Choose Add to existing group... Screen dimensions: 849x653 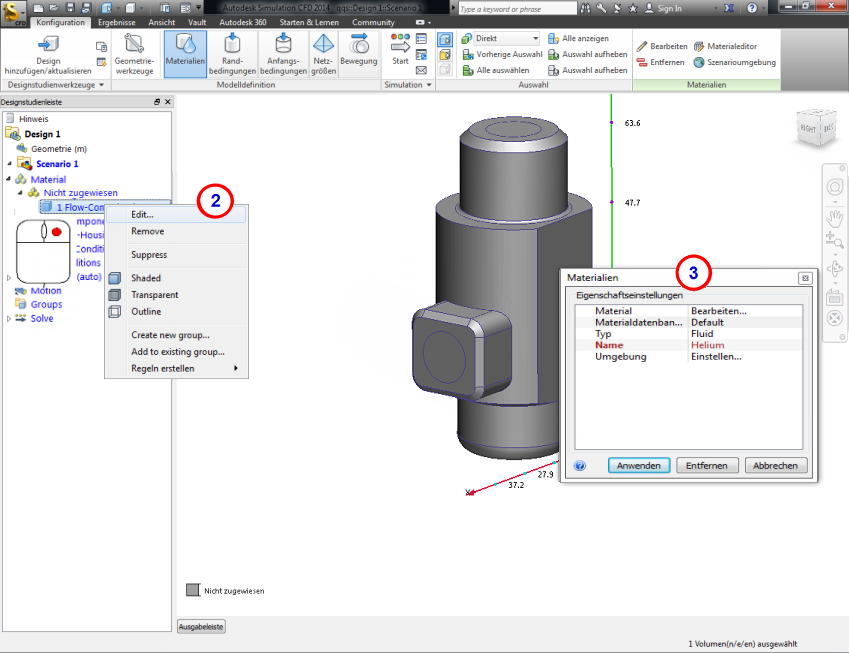click(x=177, y=351)
